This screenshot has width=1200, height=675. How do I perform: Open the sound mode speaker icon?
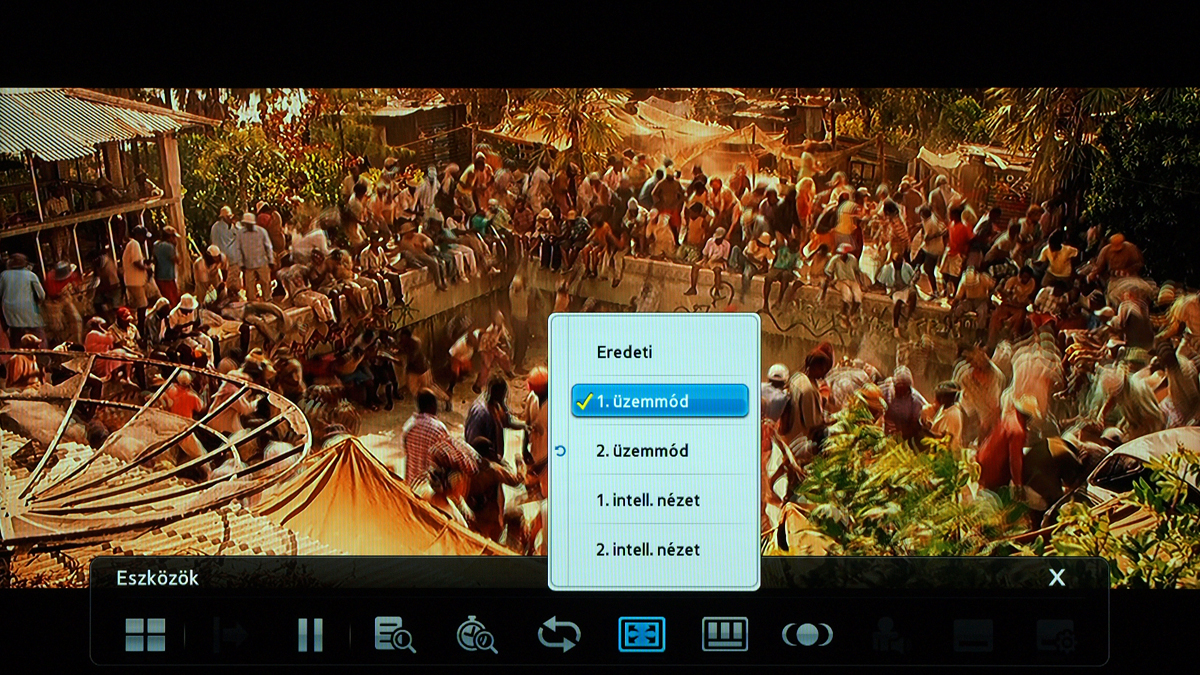(807, 635)
